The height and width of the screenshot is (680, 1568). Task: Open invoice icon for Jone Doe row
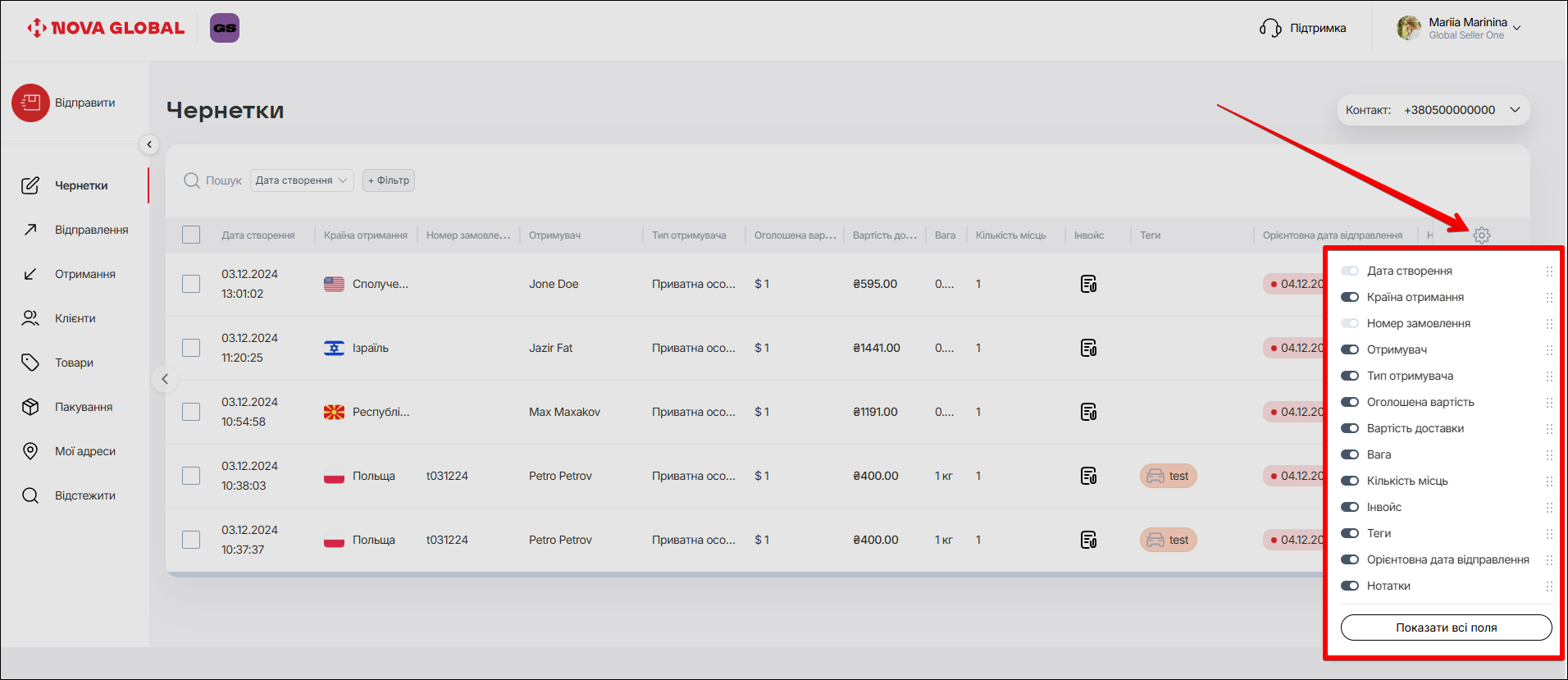(x=1088, y=284)
